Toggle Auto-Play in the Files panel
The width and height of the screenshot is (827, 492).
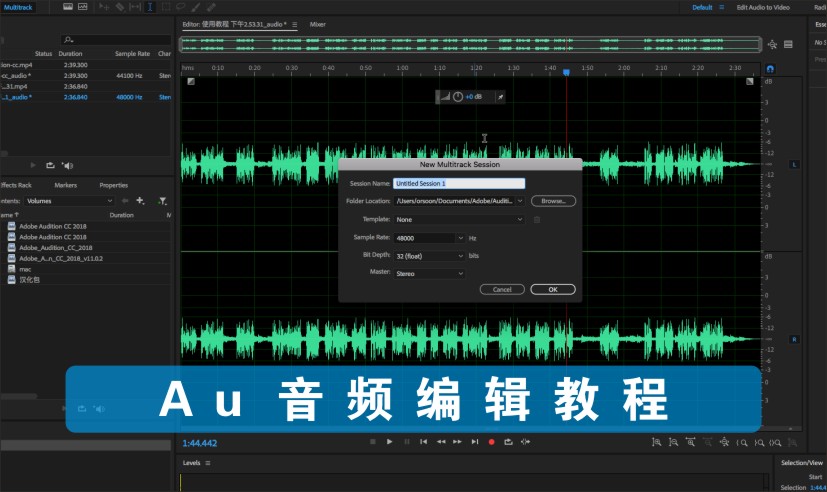click(x=67, y=165)
